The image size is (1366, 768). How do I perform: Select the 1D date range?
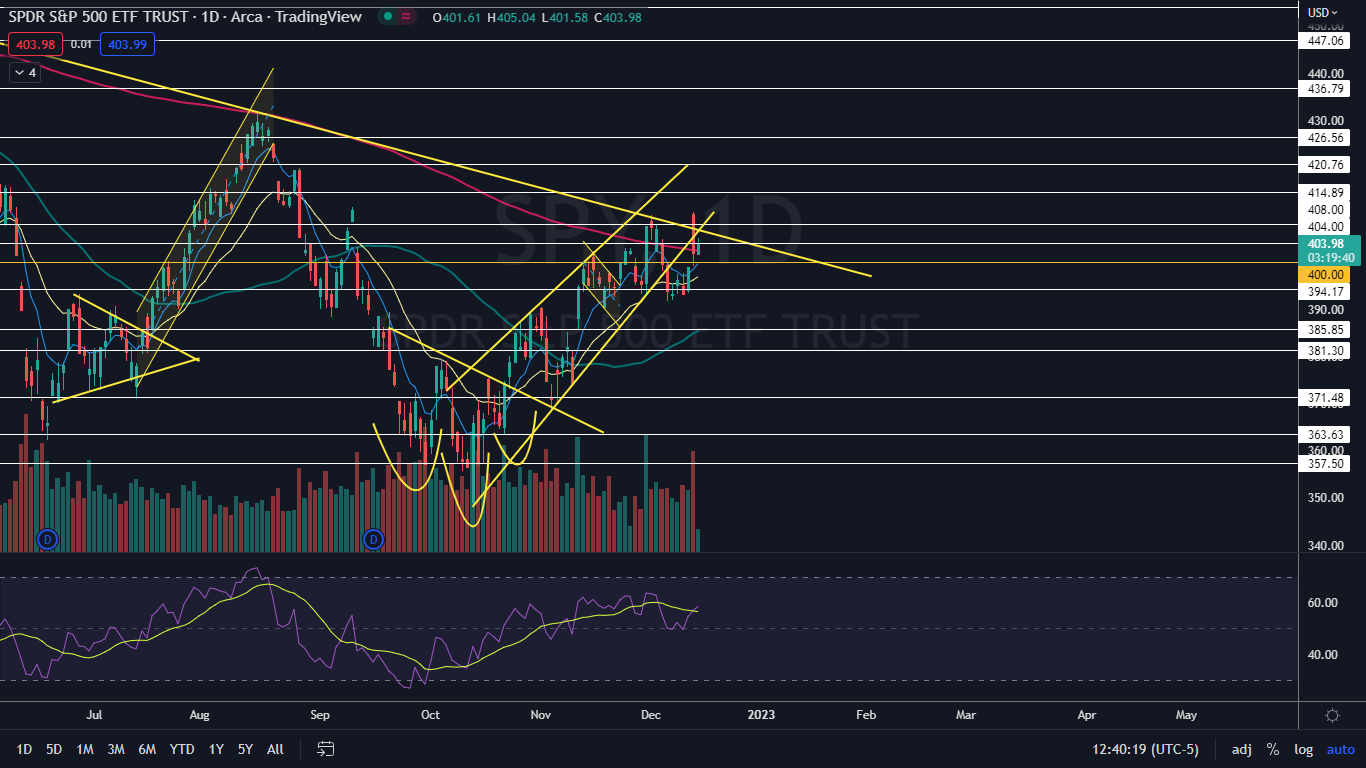pos(24,749)
